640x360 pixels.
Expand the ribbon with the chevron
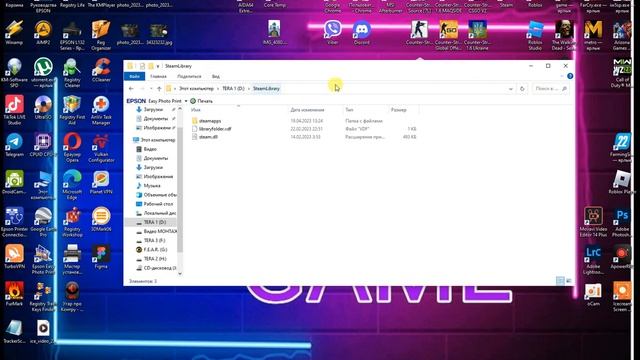click(x=562, y=76)
